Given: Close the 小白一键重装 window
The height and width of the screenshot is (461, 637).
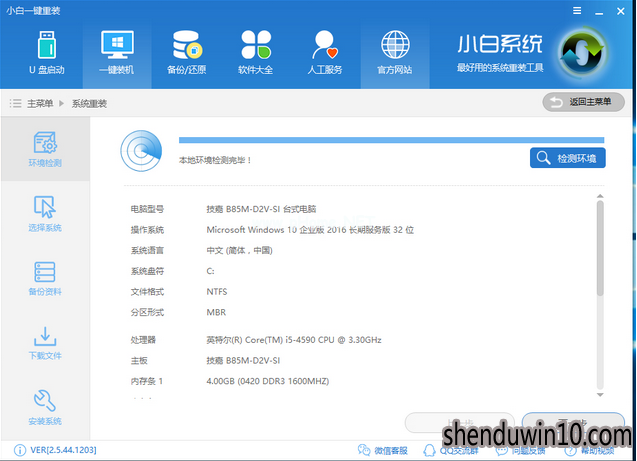Looking at the screenshot, I should [x=621, y=11].
